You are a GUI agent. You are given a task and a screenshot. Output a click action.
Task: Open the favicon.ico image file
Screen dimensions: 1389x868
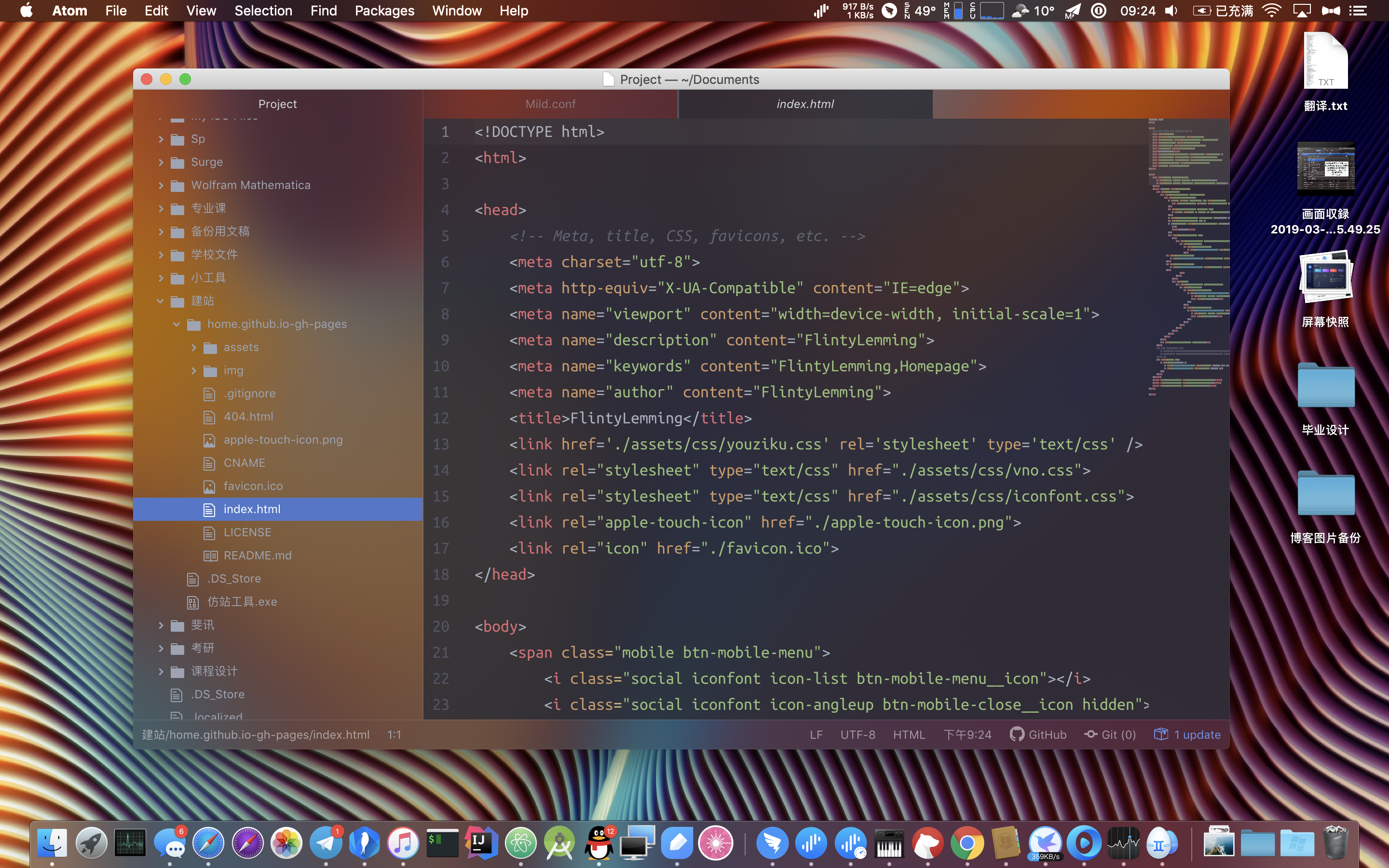pos(253,486)
